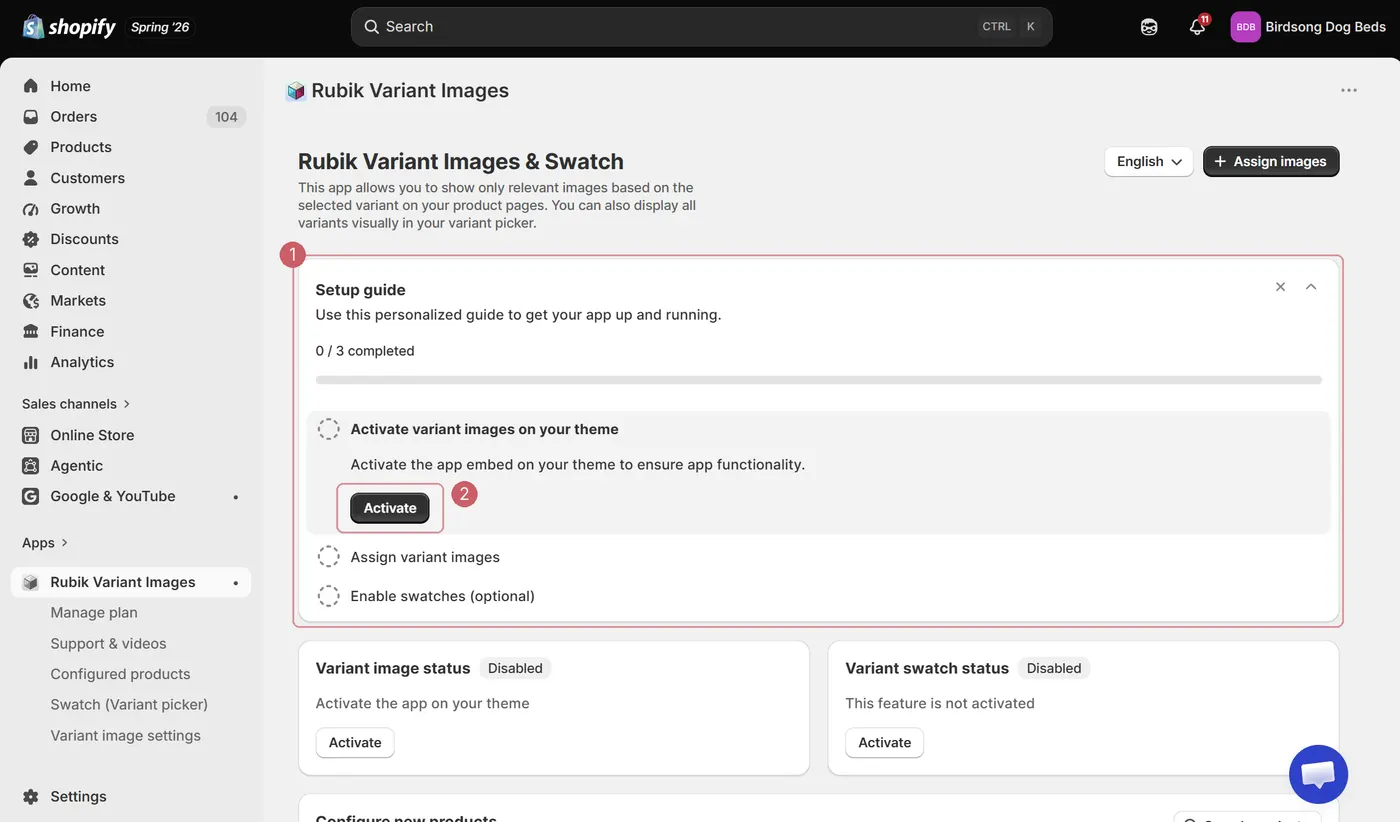Image resolution: width=1400 pixels, height=822 pixels.
Task: Toggle the 'Enable swatches (optional)' step circle
Action: [328, 596]
